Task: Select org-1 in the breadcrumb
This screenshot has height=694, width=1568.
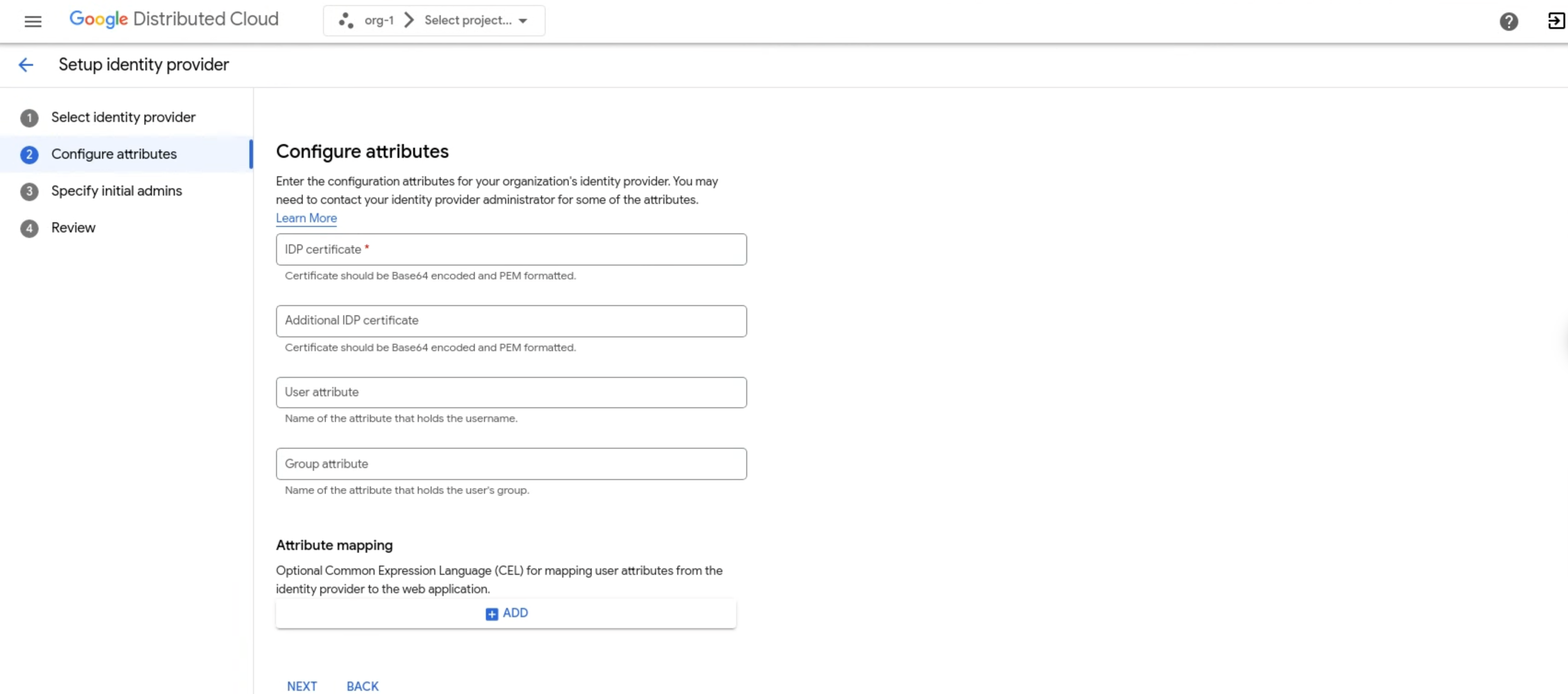Action: (379, 21)
